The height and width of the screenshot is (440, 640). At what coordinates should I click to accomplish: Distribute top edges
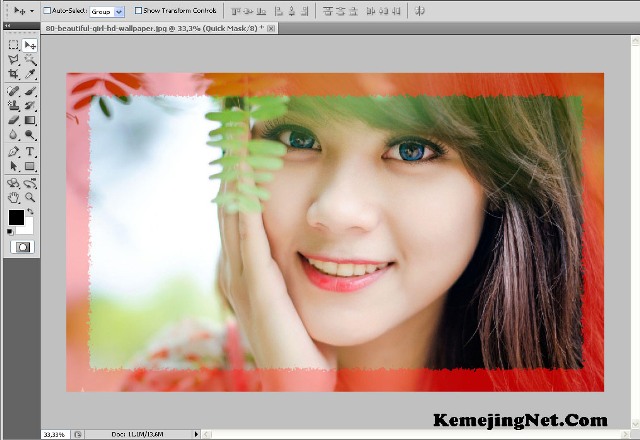click(328, 11)
